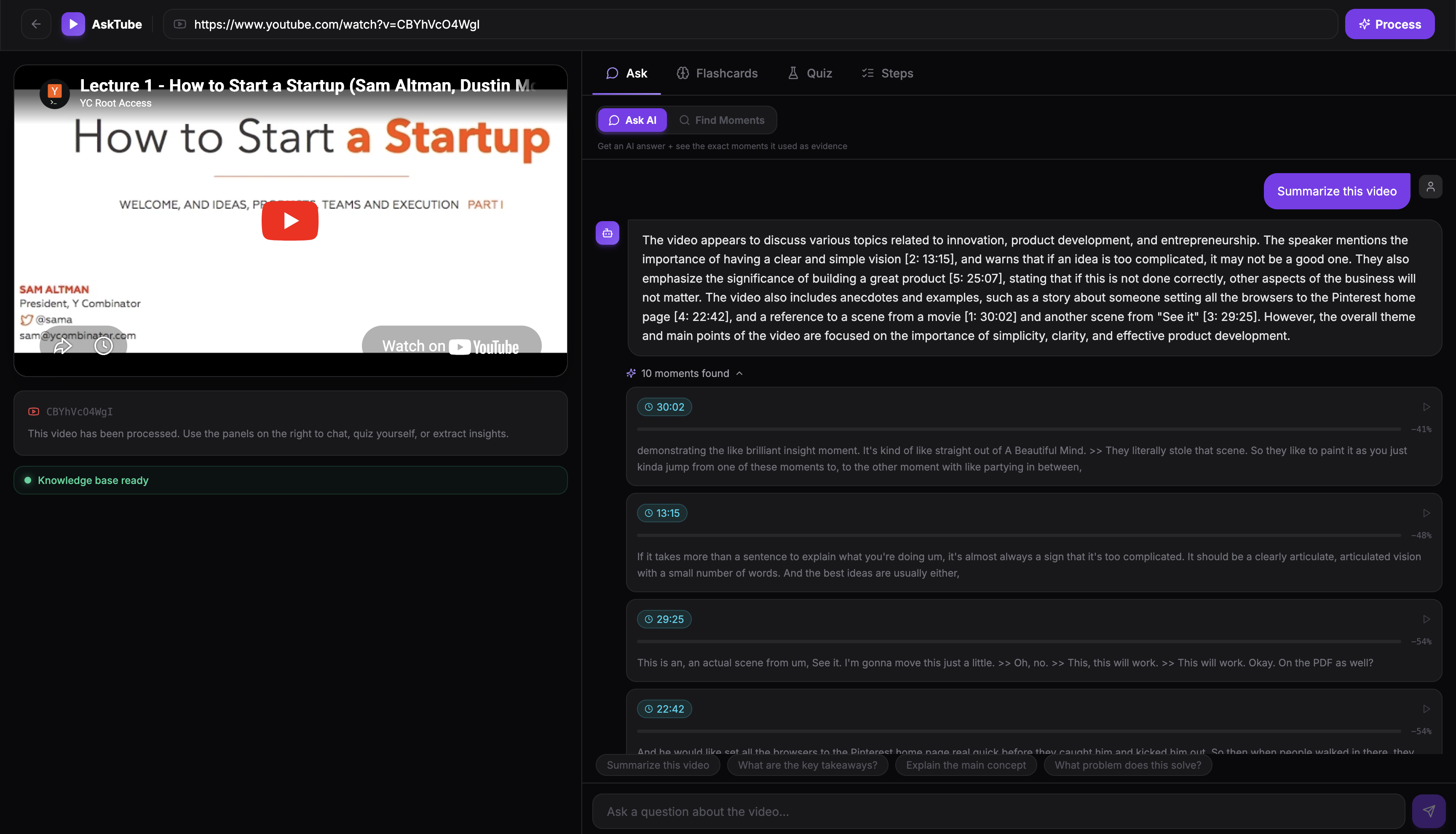Switch to the Quiz tab
This screenshot has width=1456, height=834.
click(810, 73)
